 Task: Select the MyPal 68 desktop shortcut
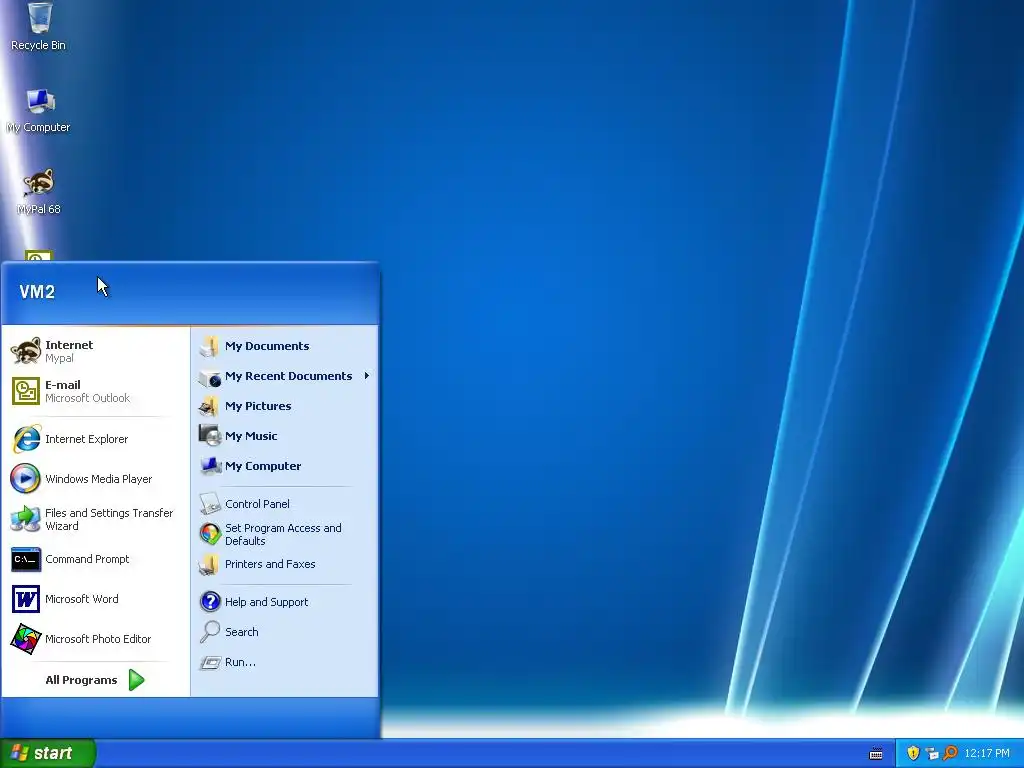(x=39, y=183)
